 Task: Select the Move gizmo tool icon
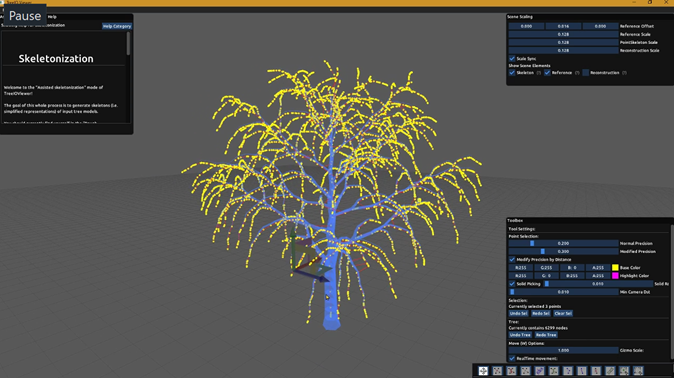click(483, 371)
